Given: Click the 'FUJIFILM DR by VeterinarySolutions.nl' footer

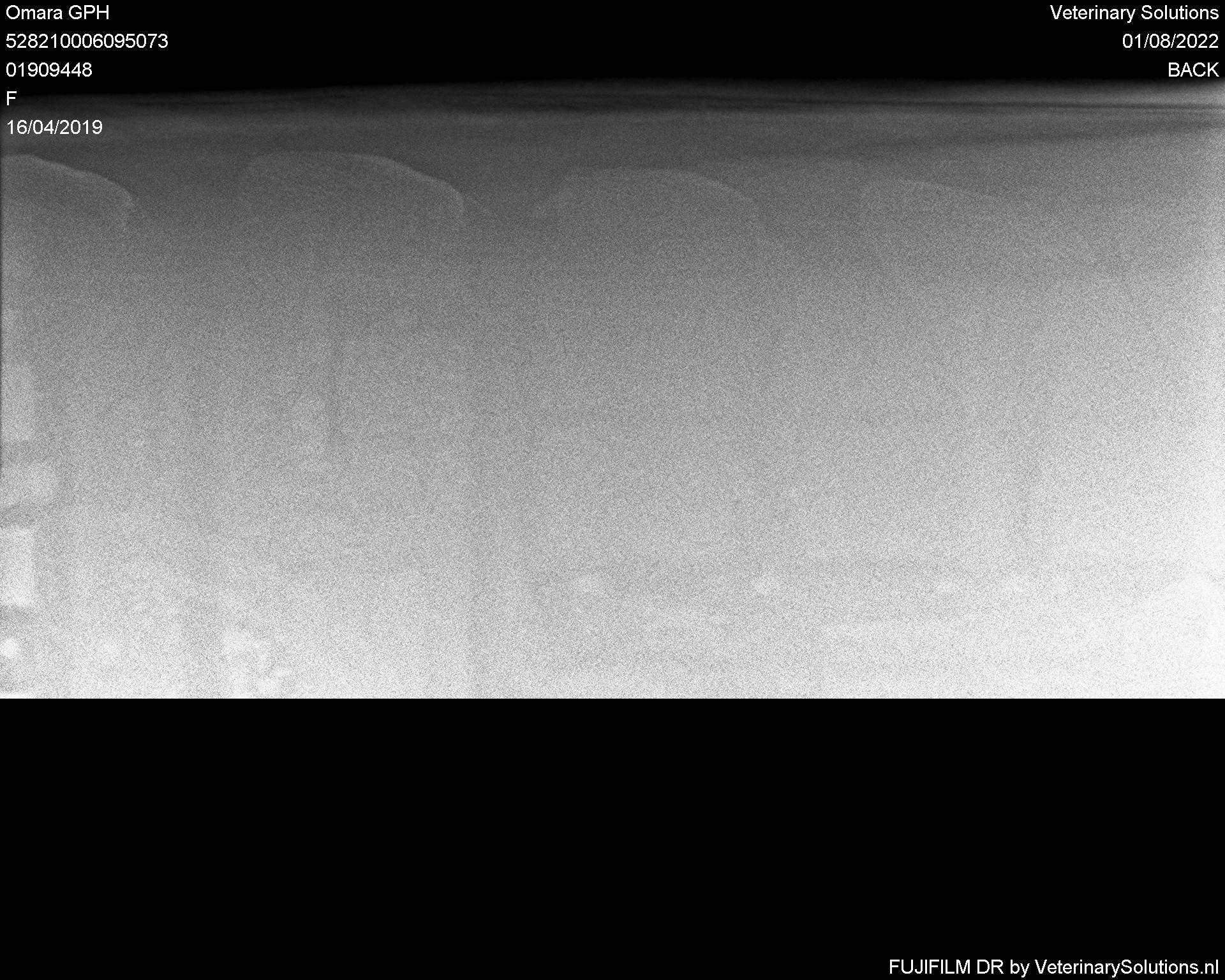Looking at the screenshot, I should tap(1053, 967).
